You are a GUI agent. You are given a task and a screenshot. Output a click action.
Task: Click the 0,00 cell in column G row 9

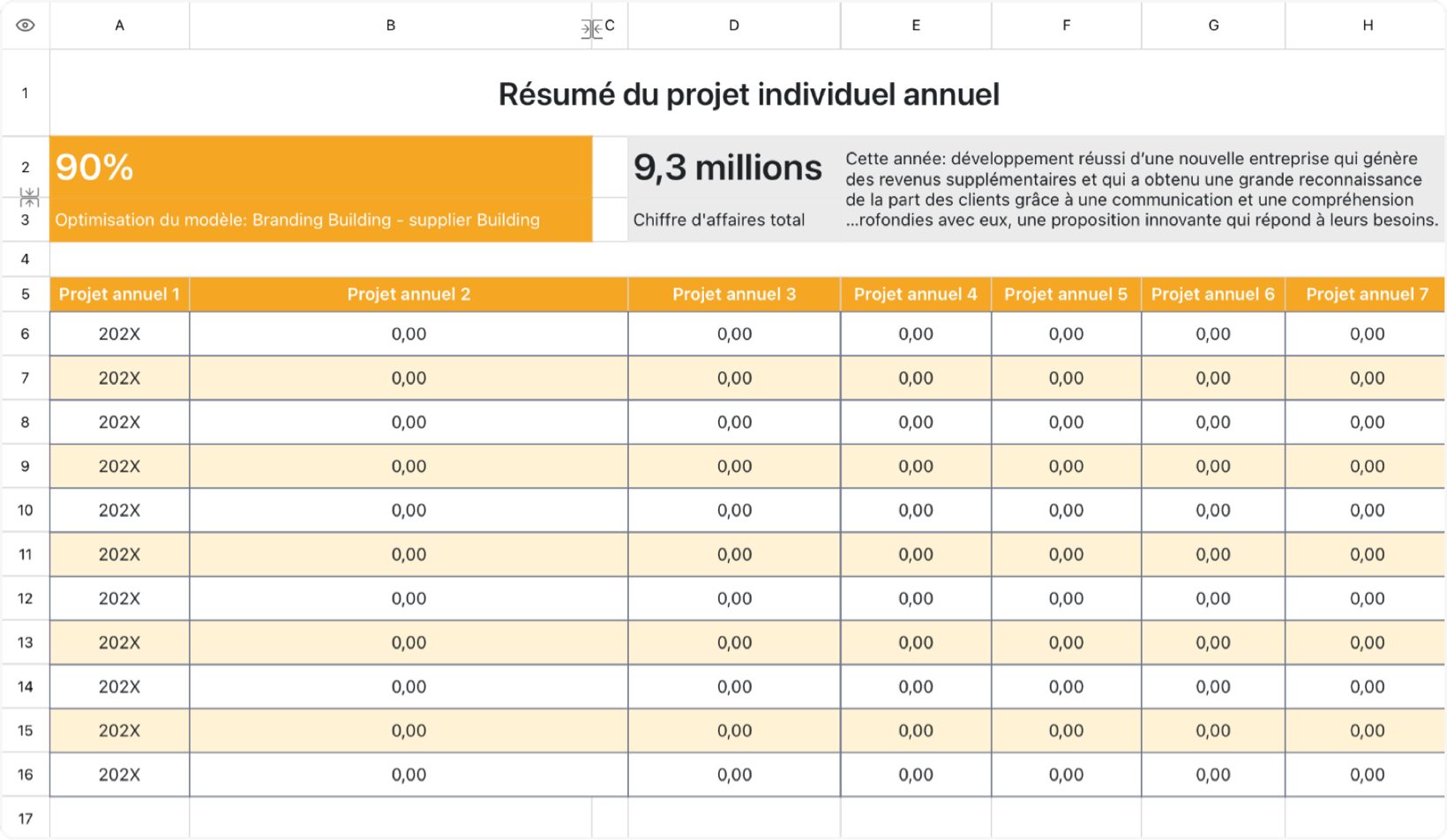[x=1213, y=467]
